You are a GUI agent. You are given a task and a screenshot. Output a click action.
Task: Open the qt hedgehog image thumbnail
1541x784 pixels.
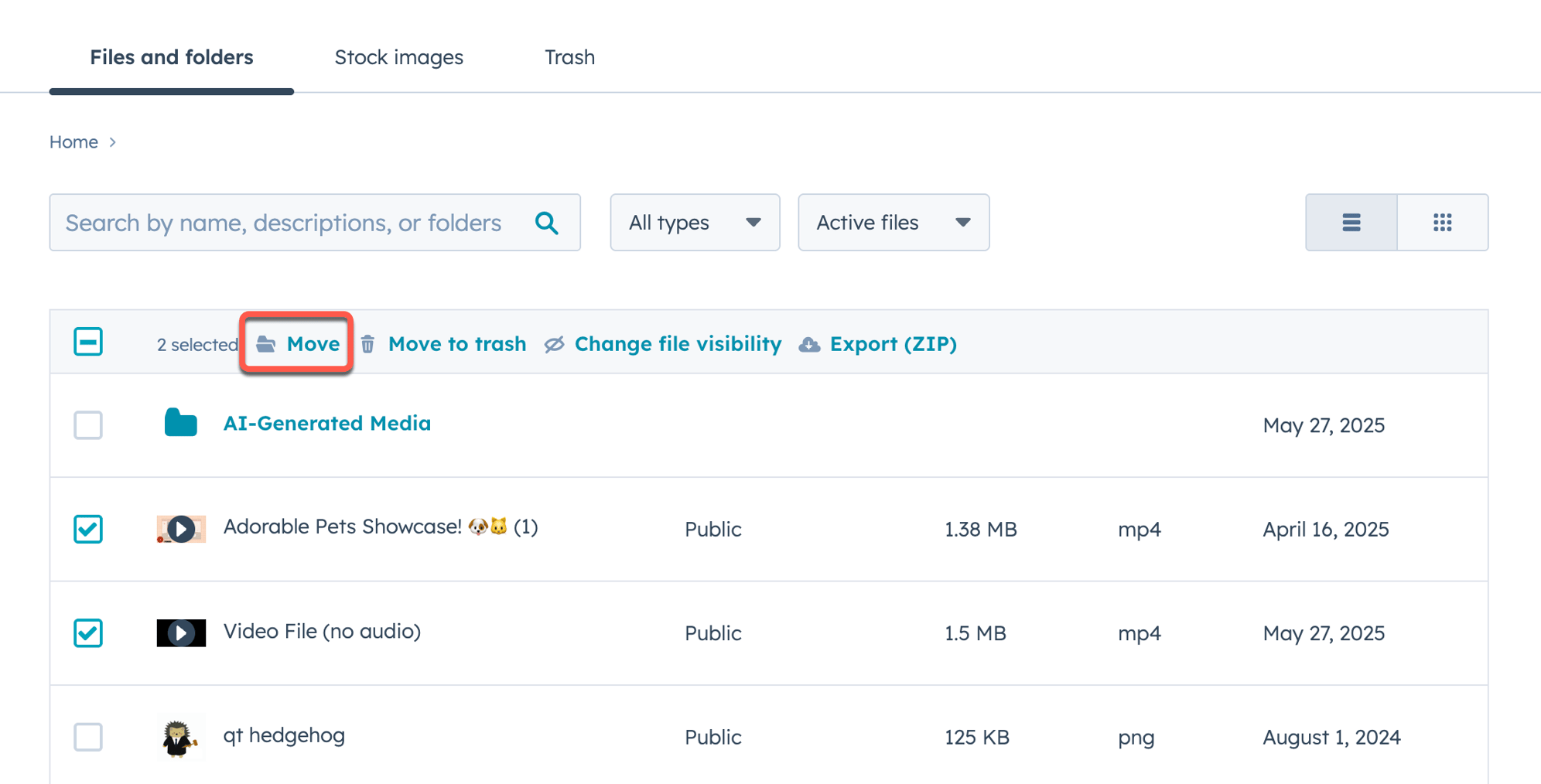(179, 737)
